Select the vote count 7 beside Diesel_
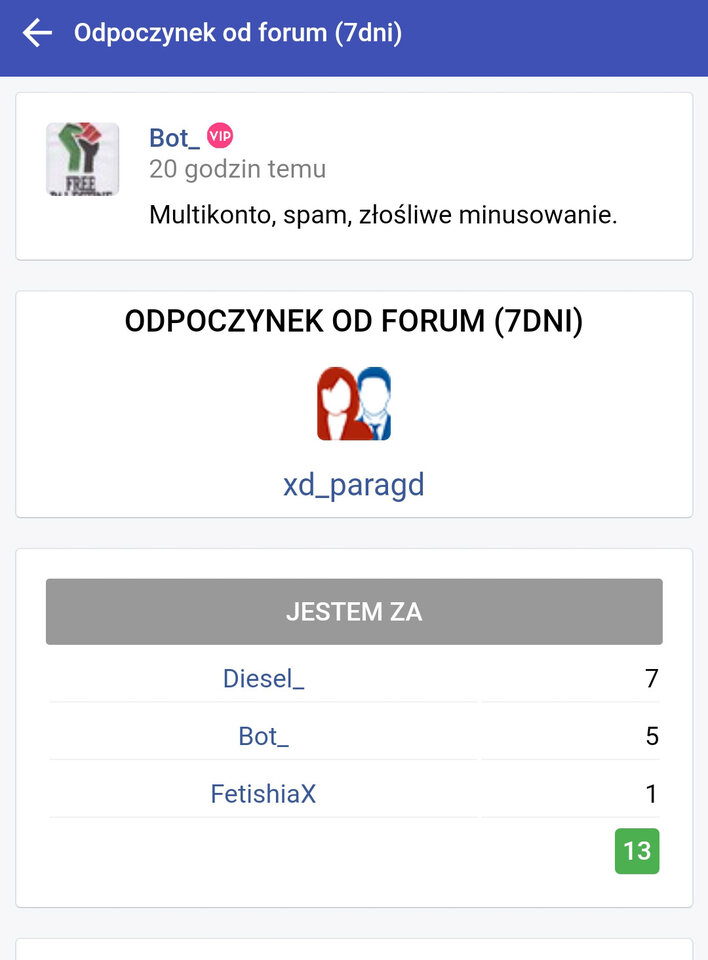Screen dimensions: 708x960 coord(652,678)
